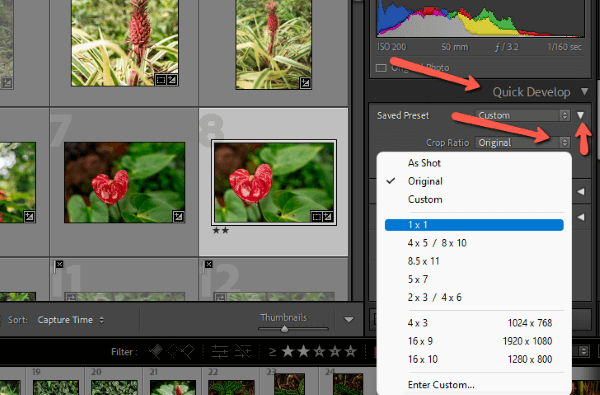
Task: Set filter rating to three stars
Action: coord(319,351)
